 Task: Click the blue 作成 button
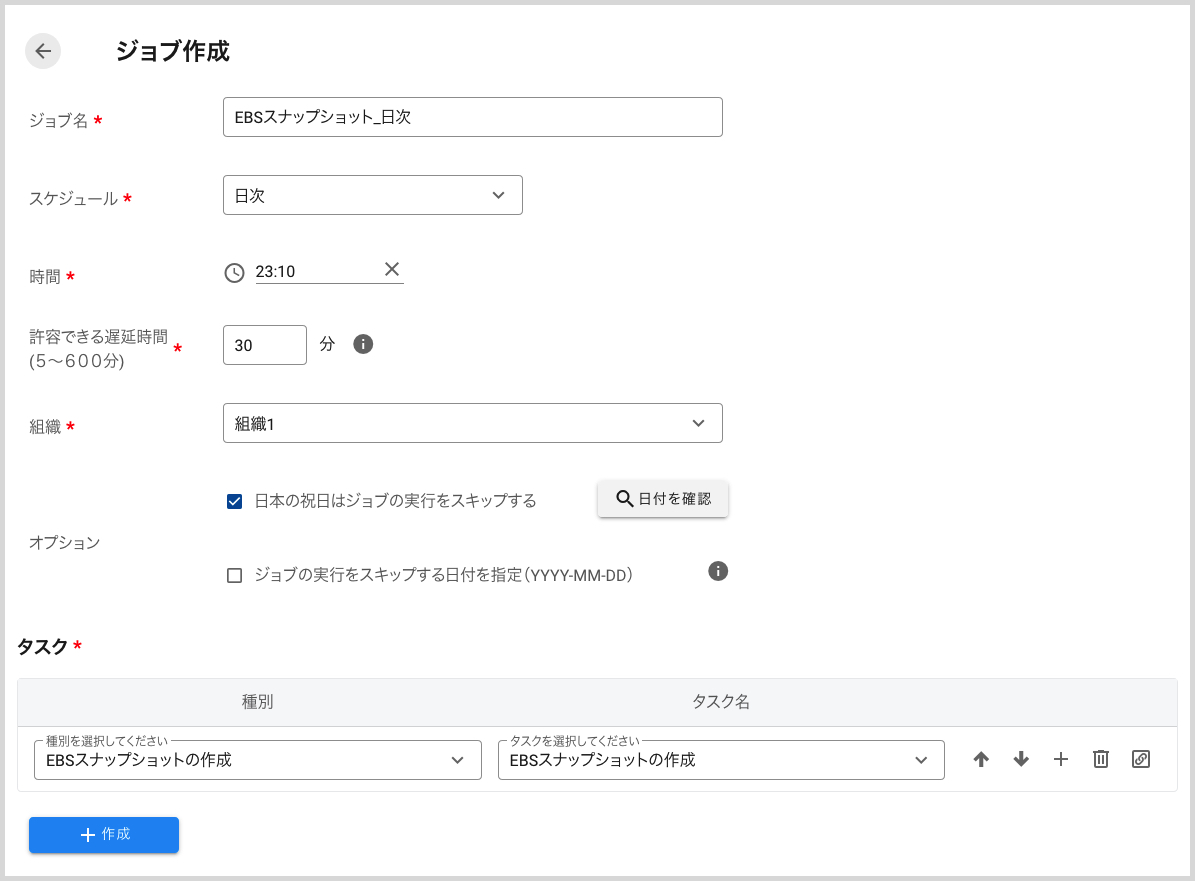click(x=104, y=834)
